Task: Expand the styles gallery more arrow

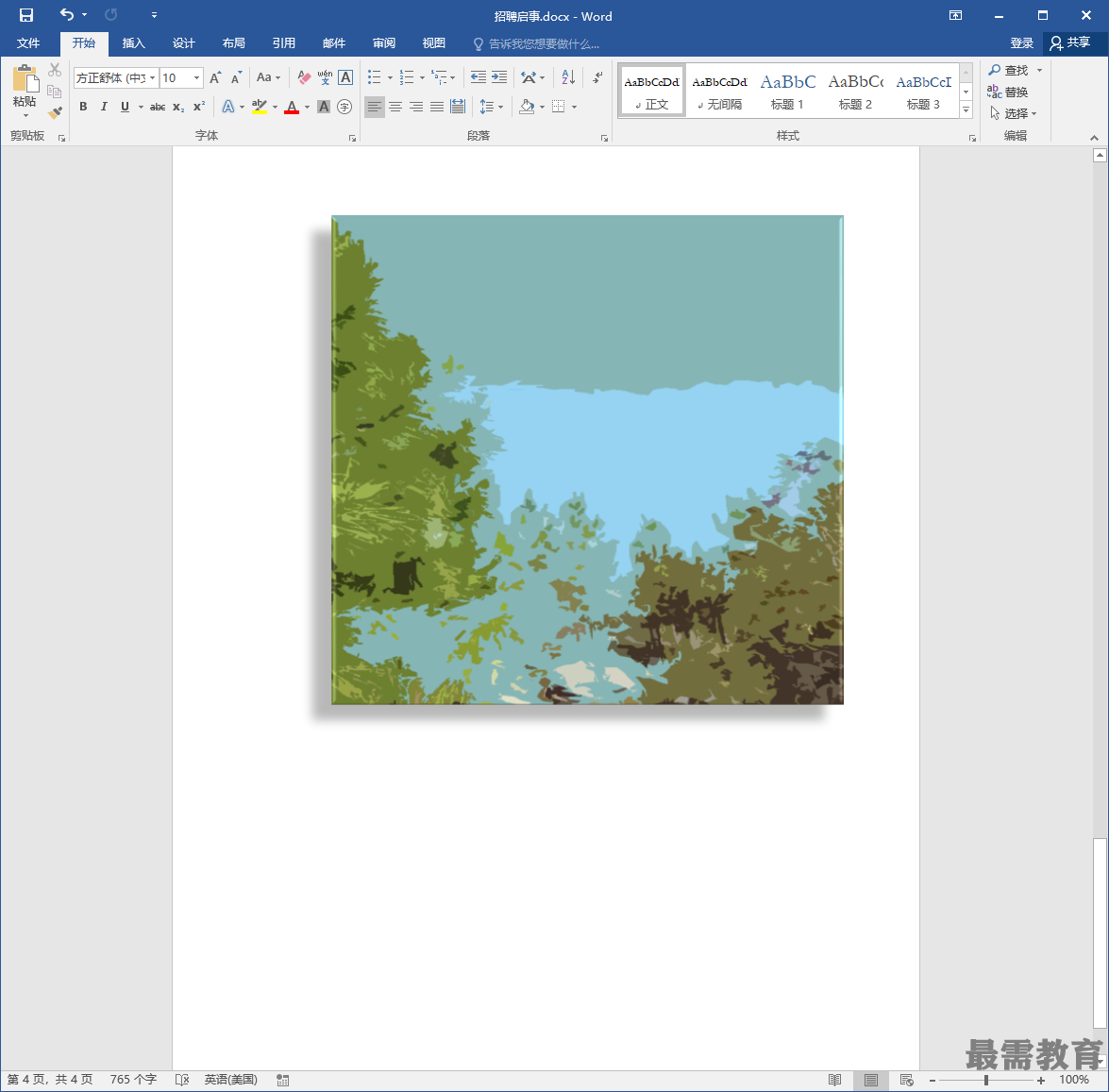Action: click(x=966, y=109)
